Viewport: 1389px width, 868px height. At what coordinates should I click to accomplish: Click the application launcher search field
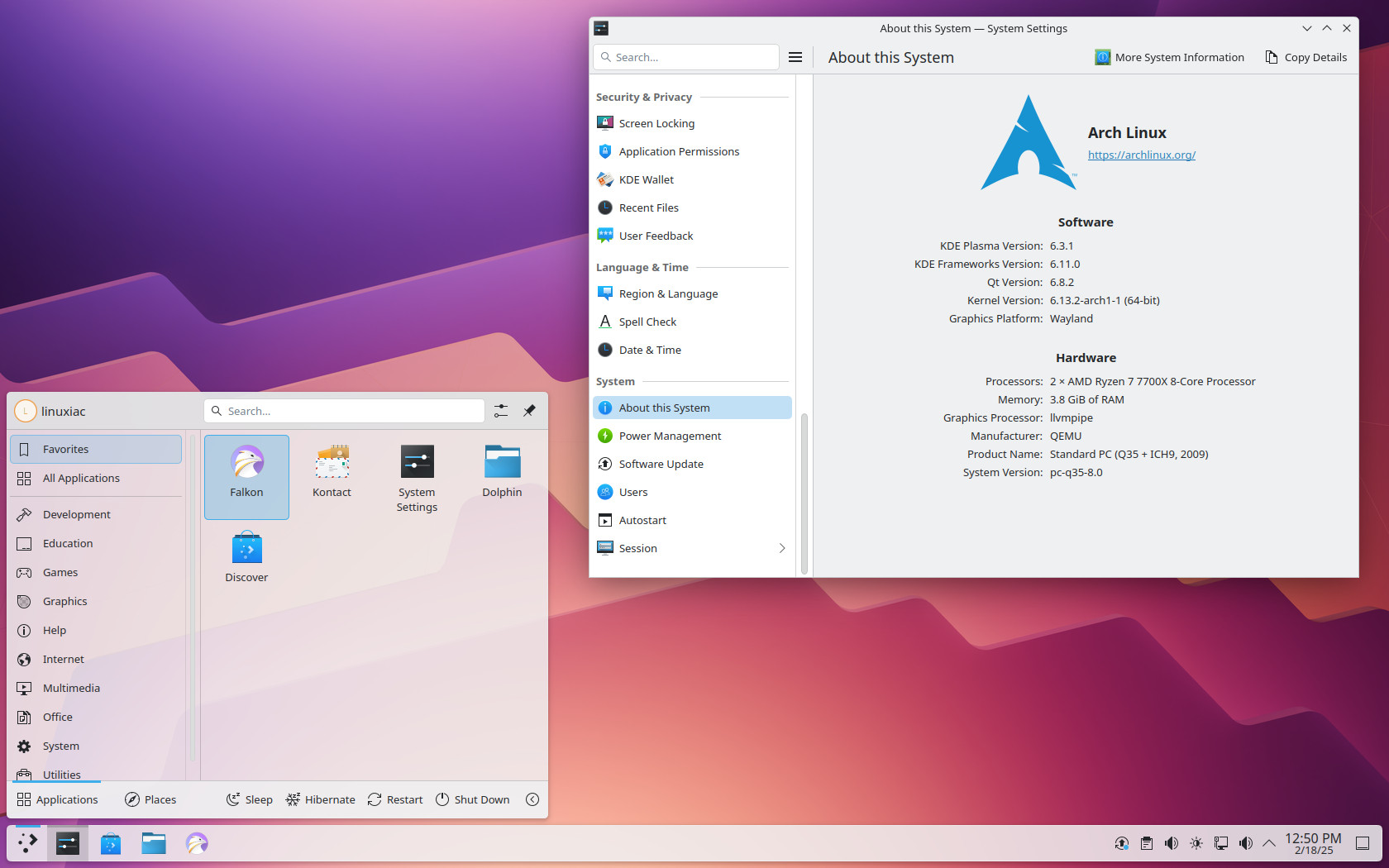[344, 411]
